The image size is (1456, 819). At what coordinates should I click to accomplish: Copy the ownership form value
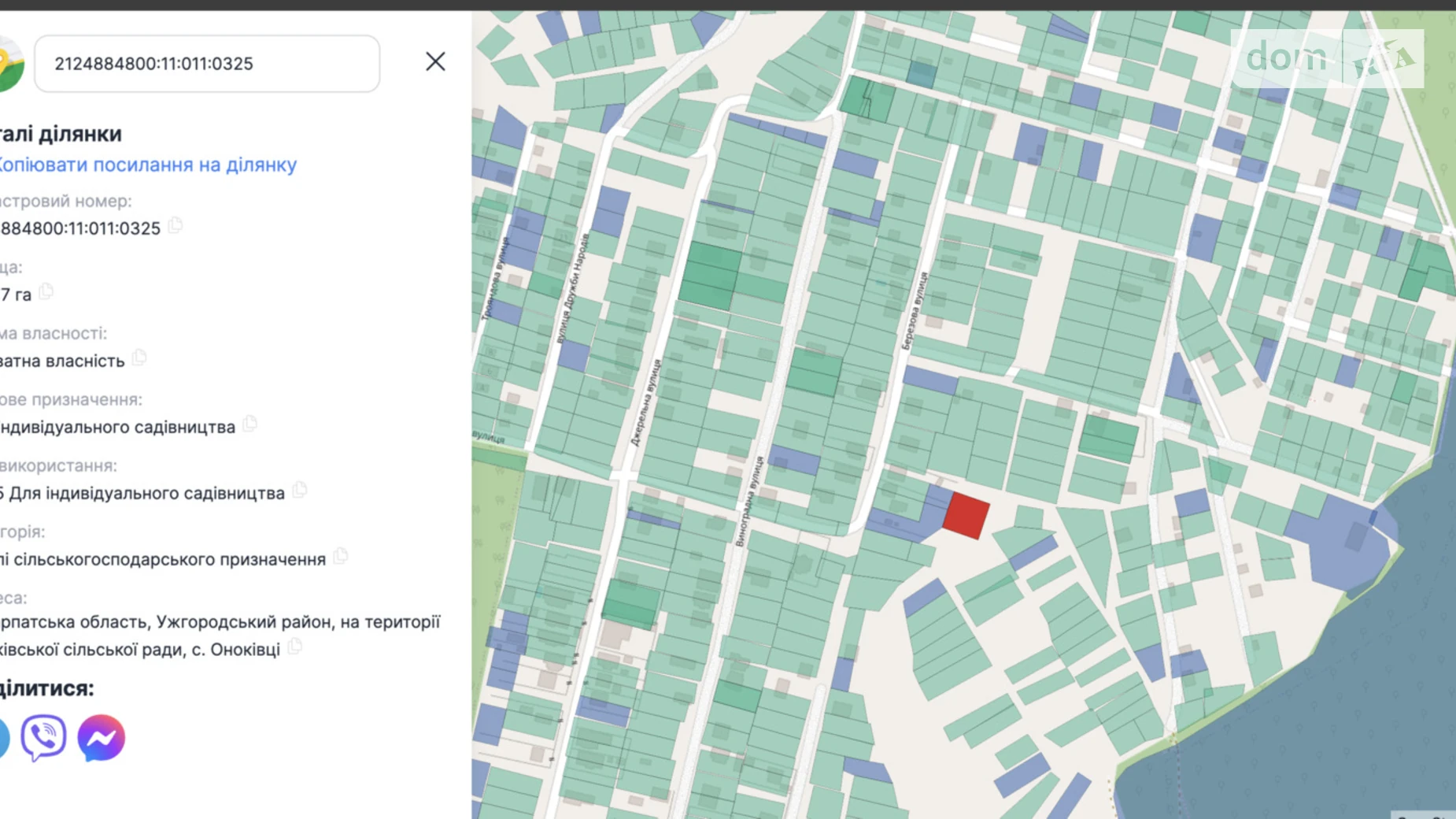[x=139, y=359]
